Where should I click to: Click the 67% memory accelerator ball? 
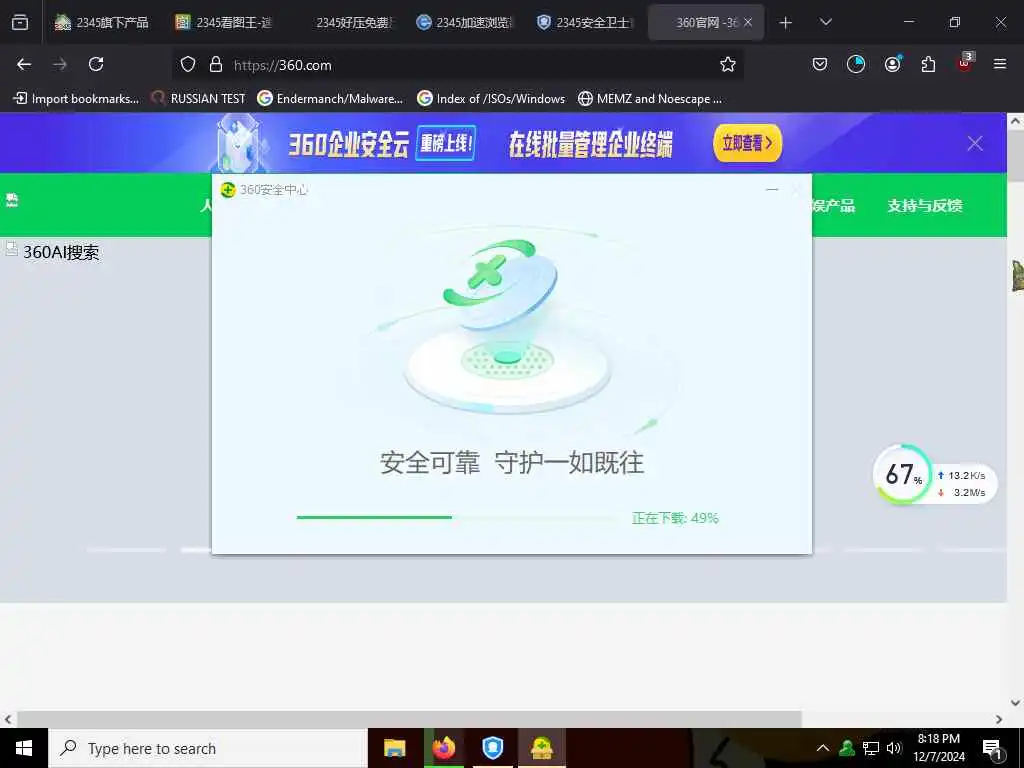[x=903, y=474]
